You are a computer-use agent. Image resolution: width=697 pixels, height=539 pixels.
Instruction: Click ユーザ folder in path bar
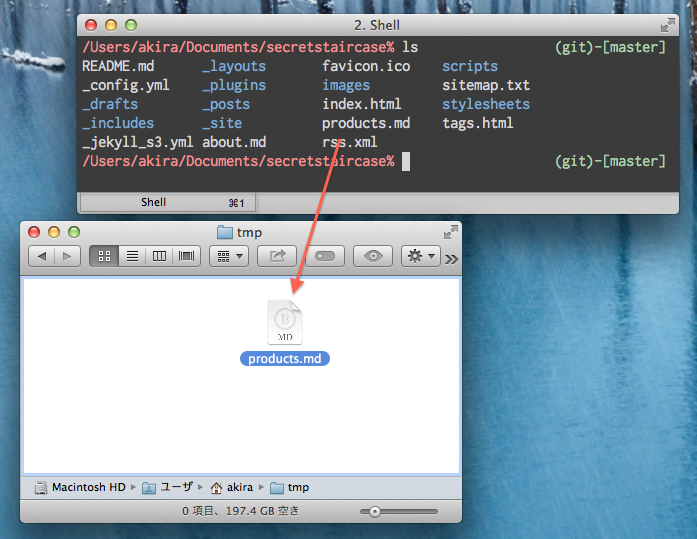point(168,487)
